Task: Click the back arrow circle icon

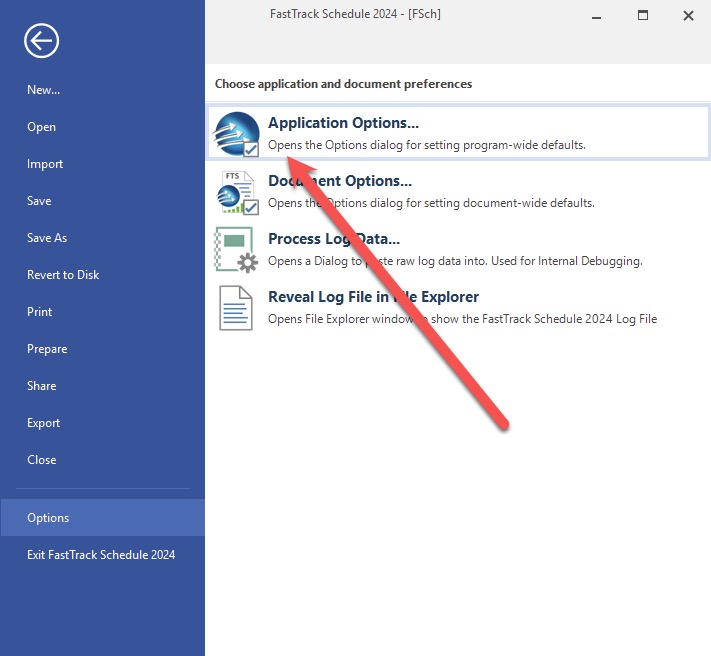Action: coord(42,41)
